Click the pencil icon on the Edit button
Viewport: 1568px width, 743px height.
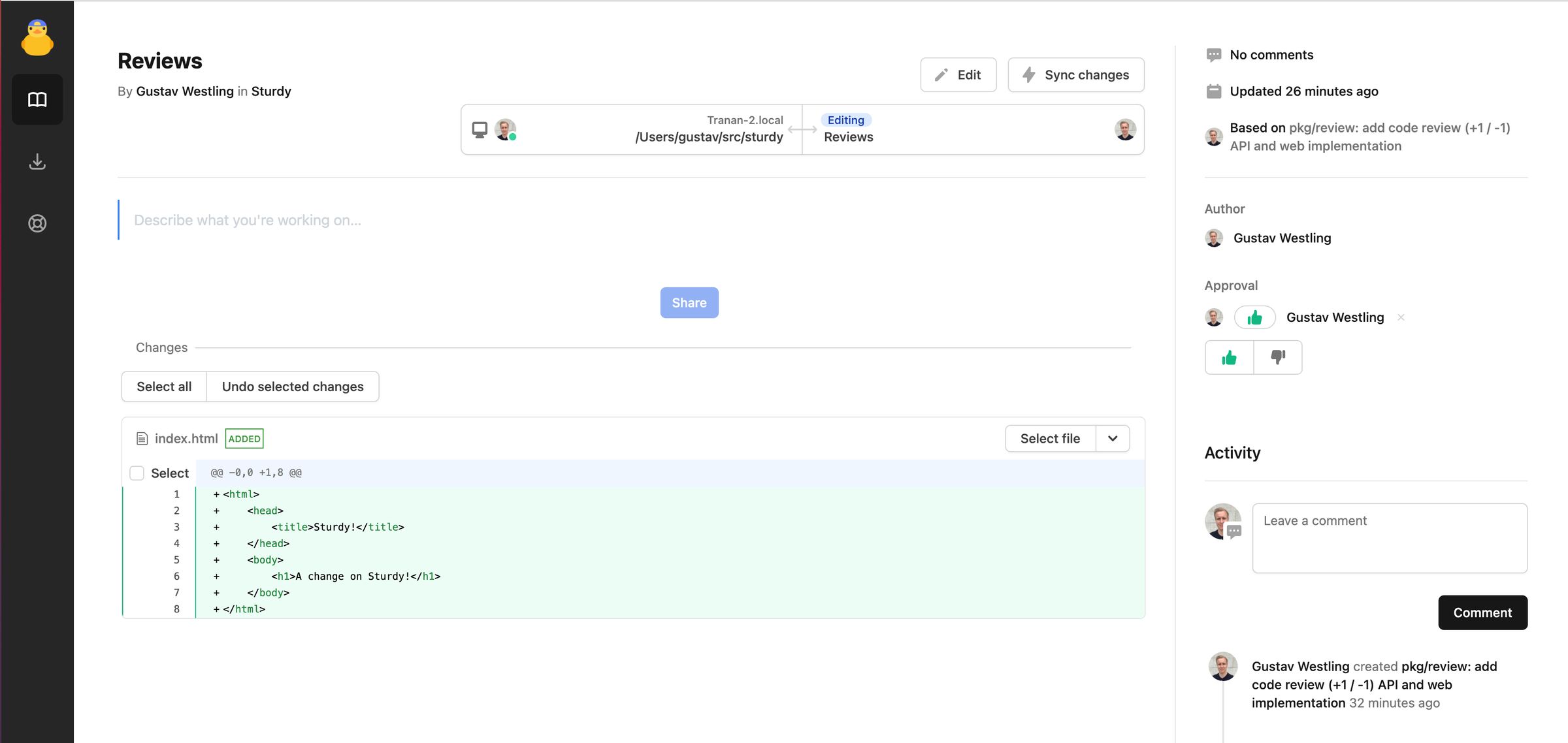pyautogui.click(x=941, y=74)
